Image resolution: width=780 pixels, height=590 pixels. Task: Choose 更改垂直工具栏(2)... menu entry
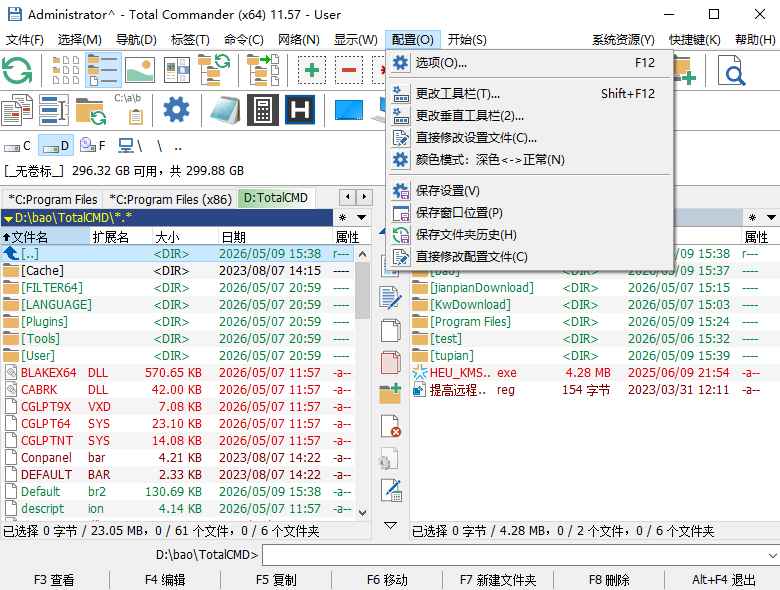(529, 115)
